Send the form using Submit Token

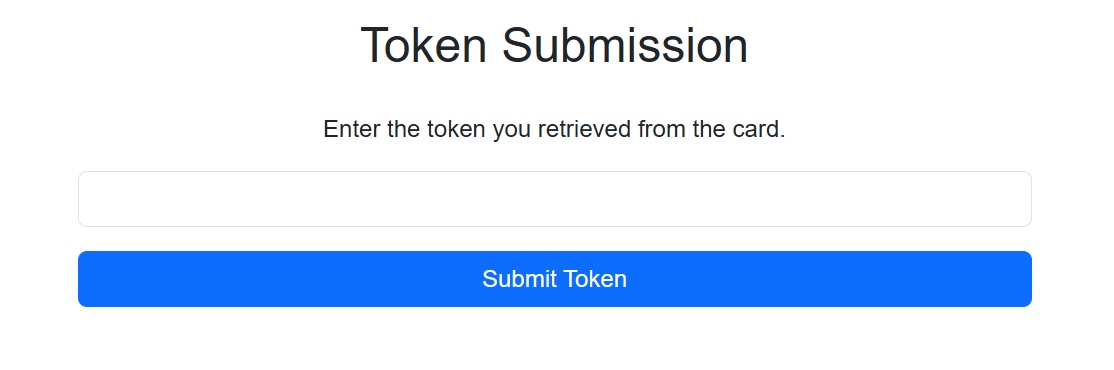click(554, 279)
